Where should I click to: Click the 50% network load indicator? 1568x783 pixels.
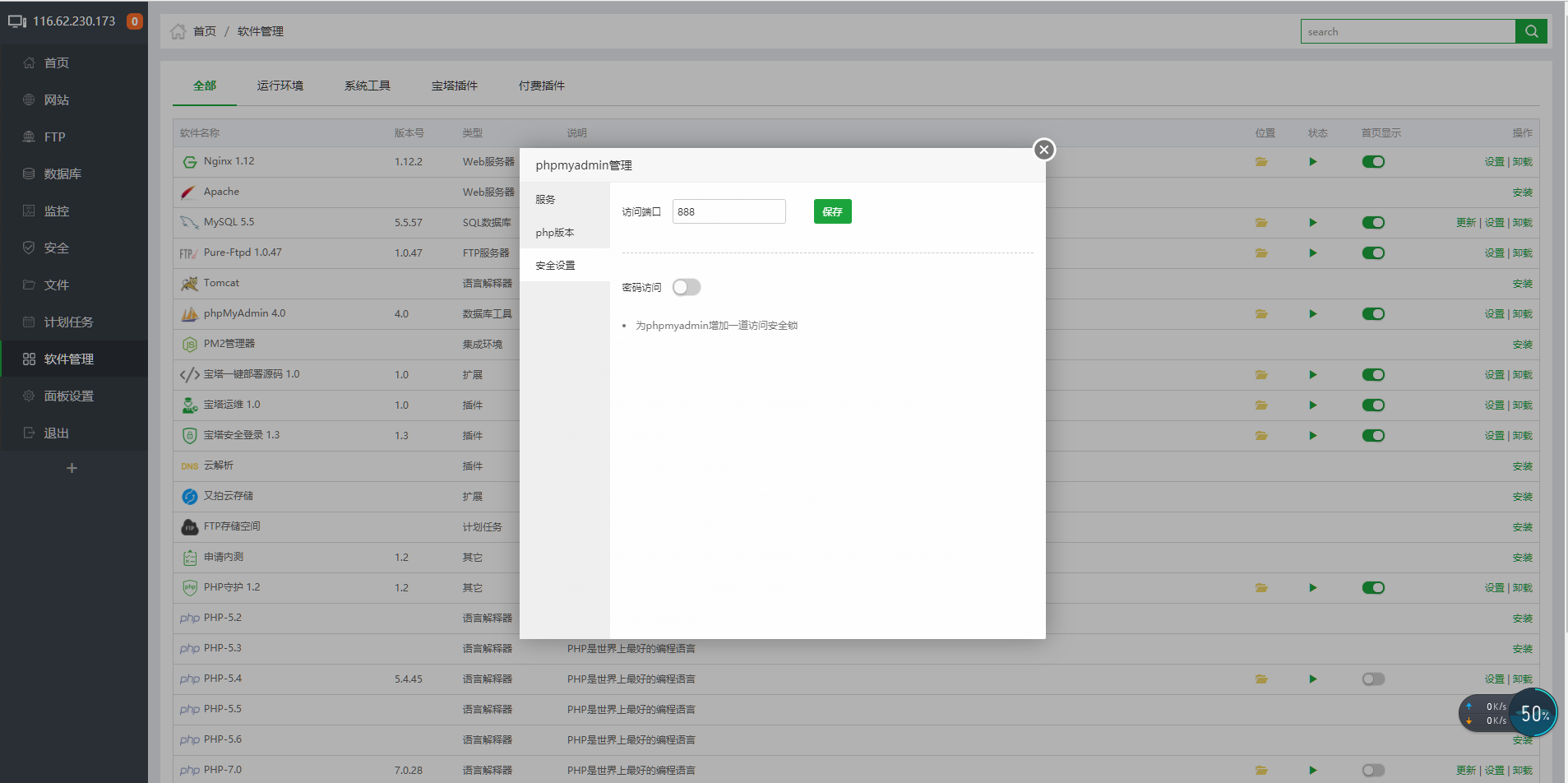[x=1534, y=713]
